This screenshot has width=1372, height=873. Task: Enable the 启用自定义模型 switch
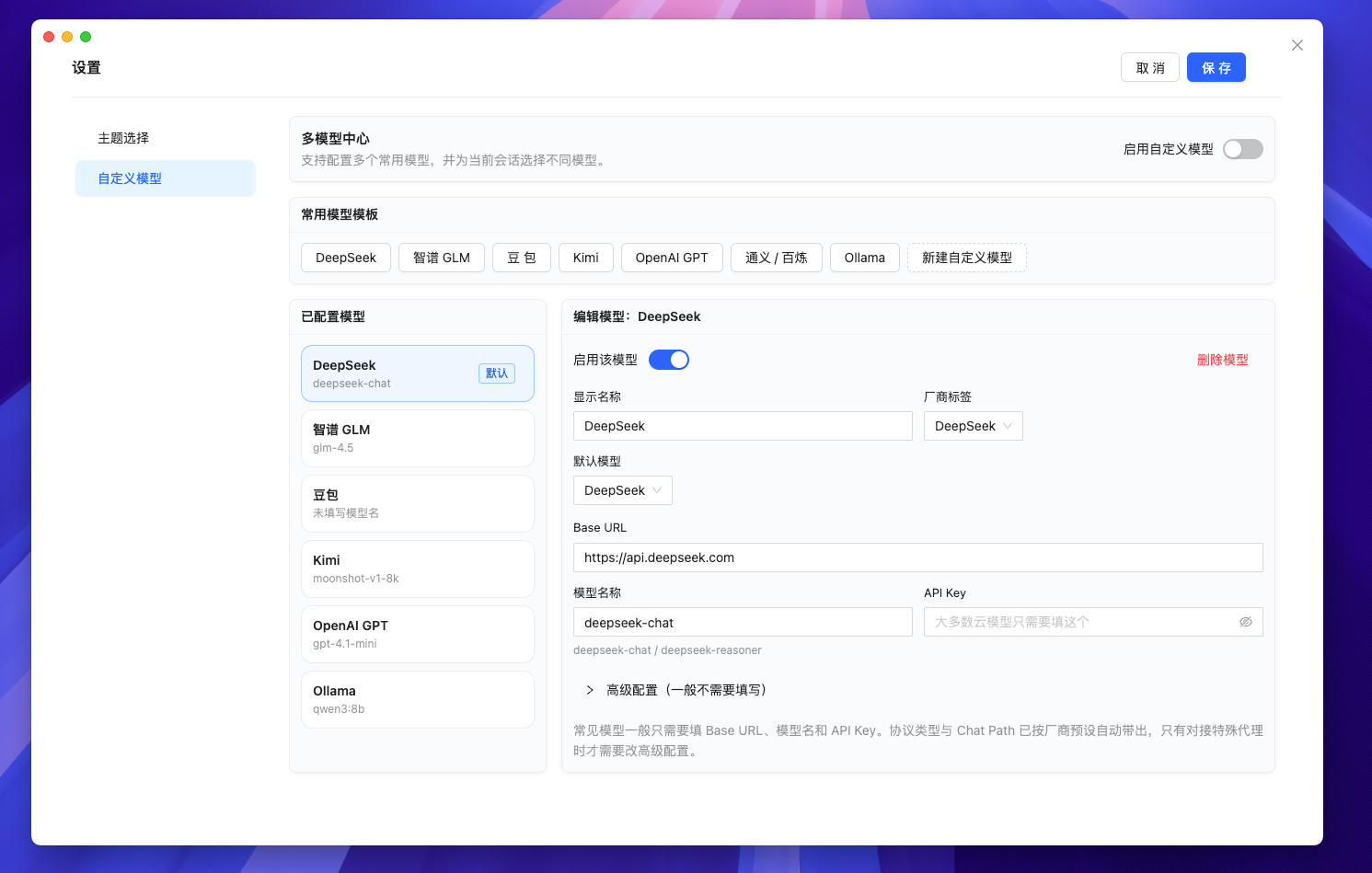[1243, 149]
